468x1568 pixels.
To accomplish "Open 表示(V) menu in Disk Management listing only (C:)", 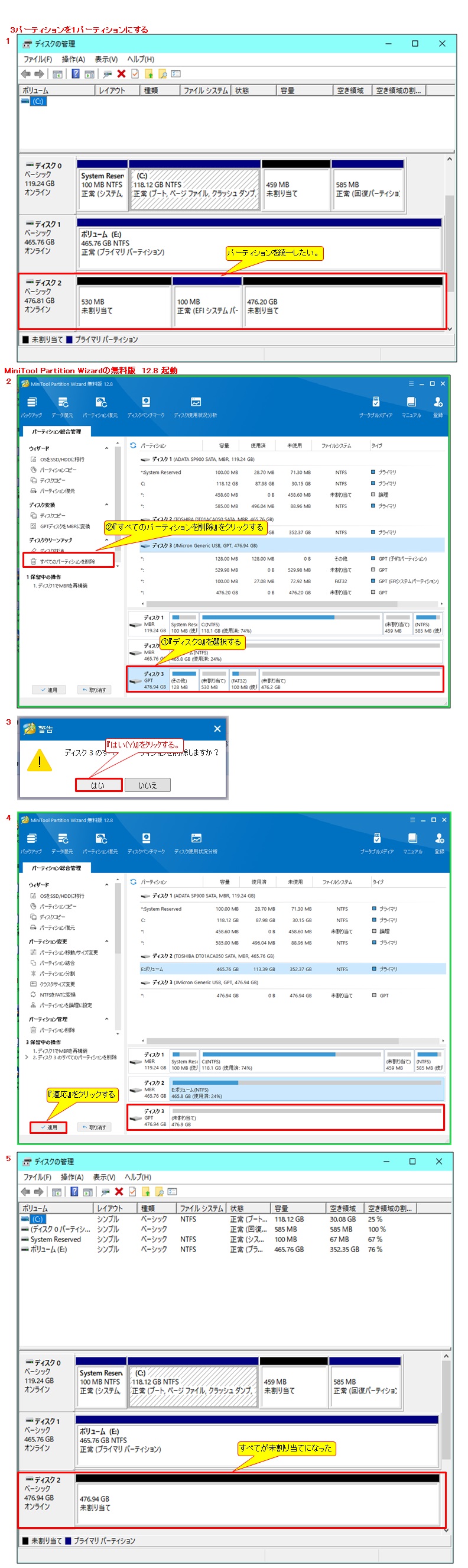I will [106, 59].
